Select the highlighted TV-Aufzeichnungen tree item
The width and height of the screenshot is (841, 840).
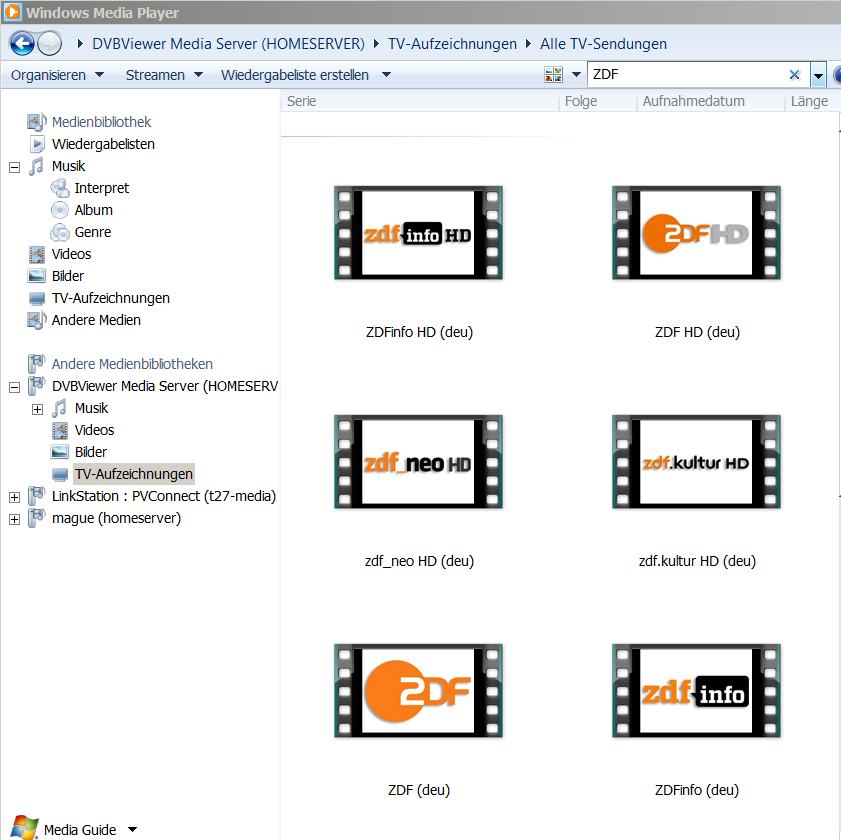tap(134, 474)
